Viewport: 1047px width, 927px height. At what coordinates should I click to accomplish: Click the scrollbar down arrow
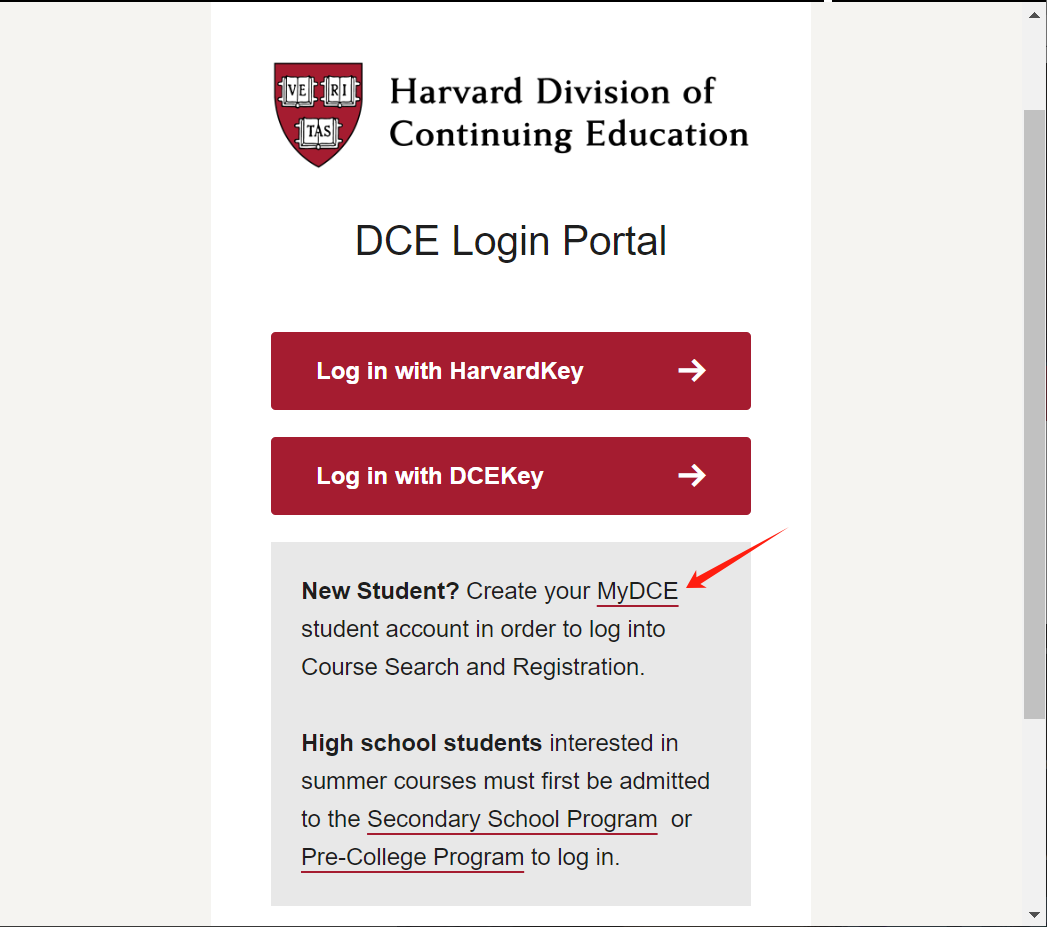[1035, 914]
